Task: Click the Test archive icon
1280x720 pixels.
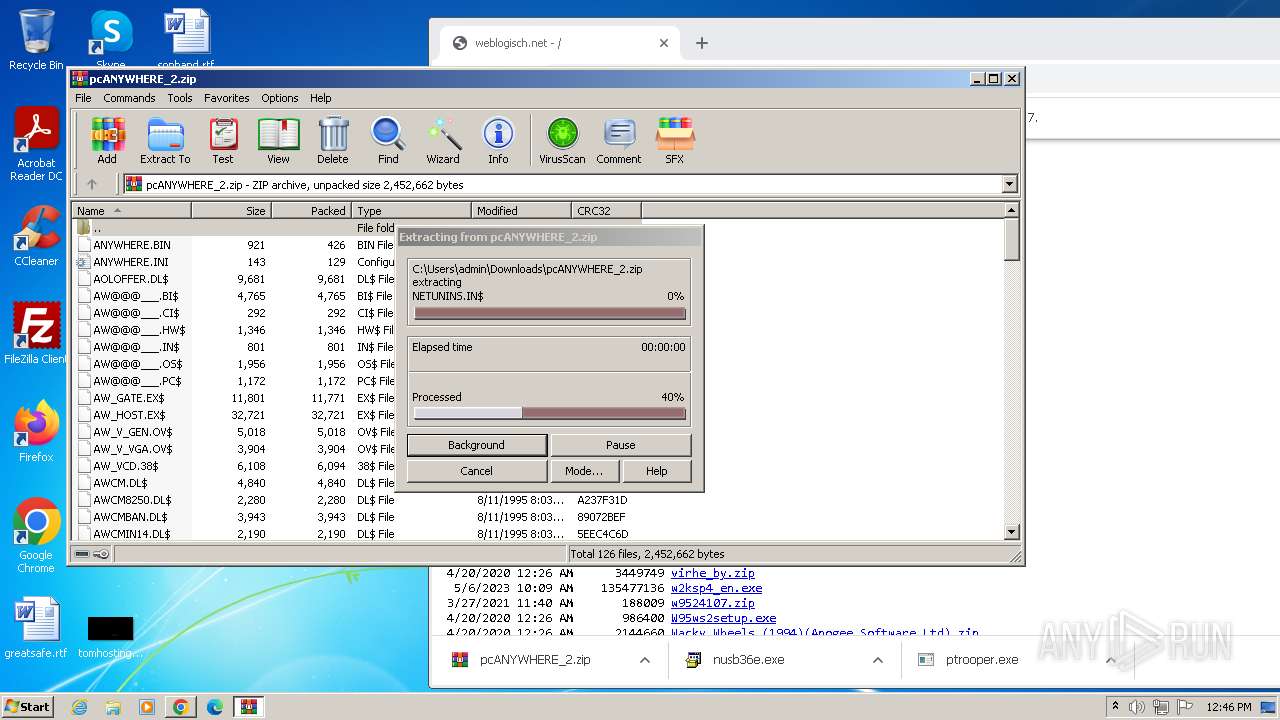Action: (223, 140)
